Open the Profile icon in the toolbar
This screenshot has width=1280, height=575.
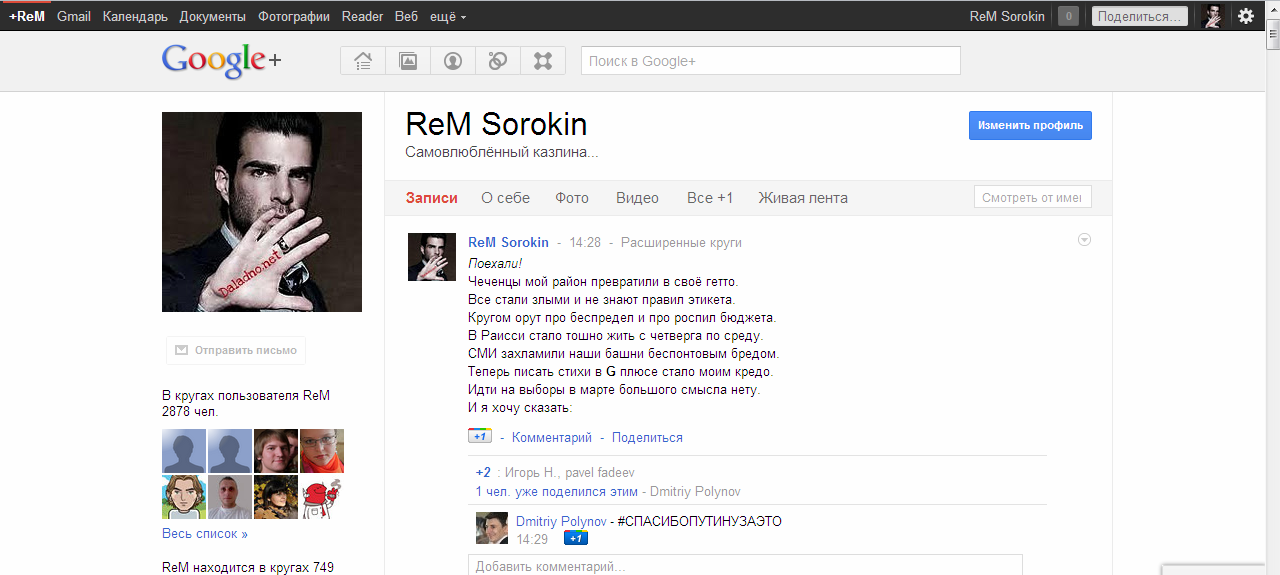[x=453, y=61]
